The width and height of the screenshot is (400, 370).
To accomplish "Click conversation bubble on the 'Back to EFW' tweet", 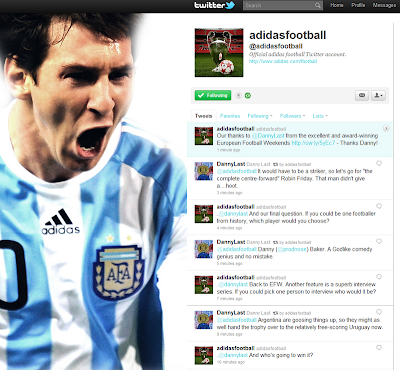I will click(x=379, y=277).
